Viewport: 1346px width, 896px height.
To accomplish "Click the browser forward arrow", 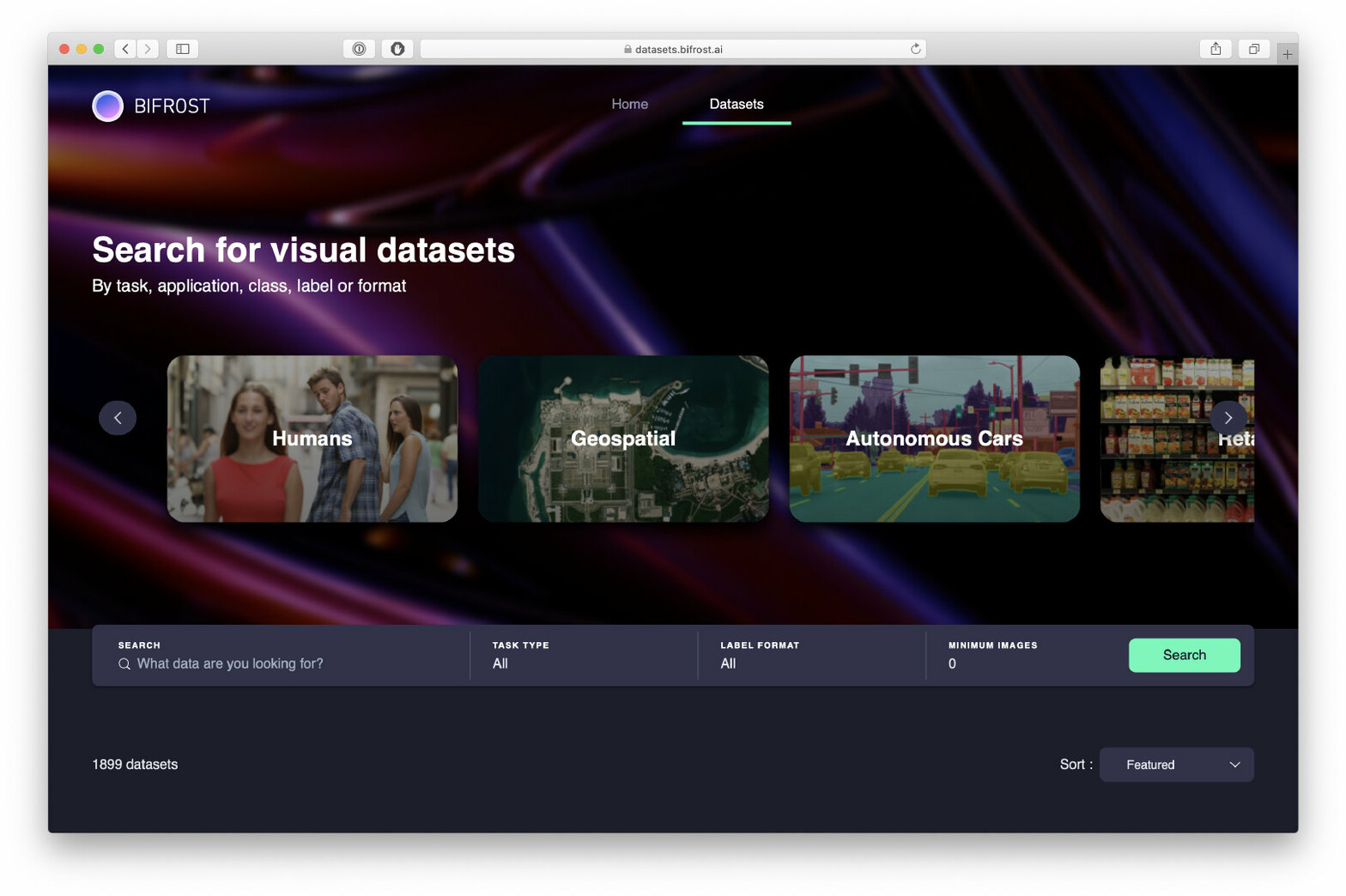I will click(148, 49).
